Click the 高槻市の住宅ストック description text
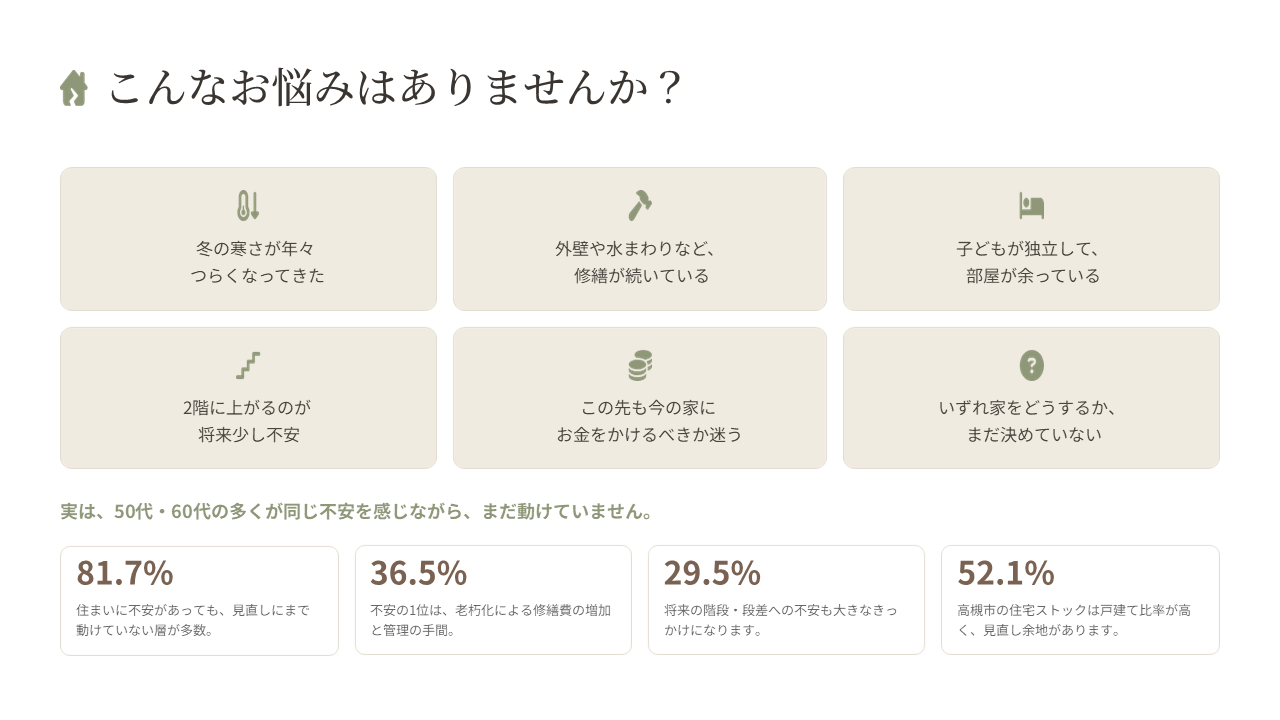 coord(1074,620)
